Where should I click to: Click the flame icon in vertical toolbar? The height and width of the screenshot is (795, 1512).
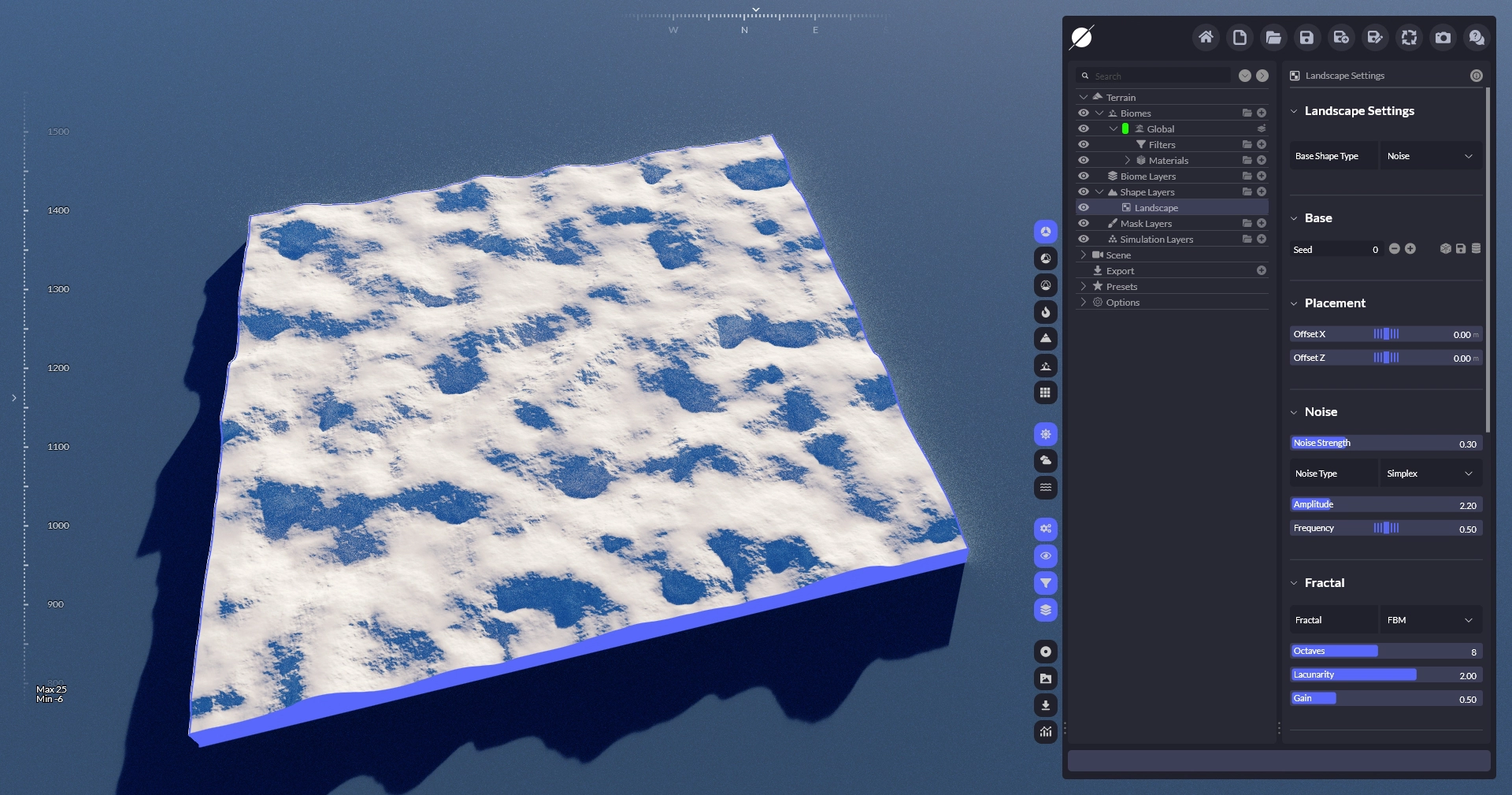pos(1045,312)
